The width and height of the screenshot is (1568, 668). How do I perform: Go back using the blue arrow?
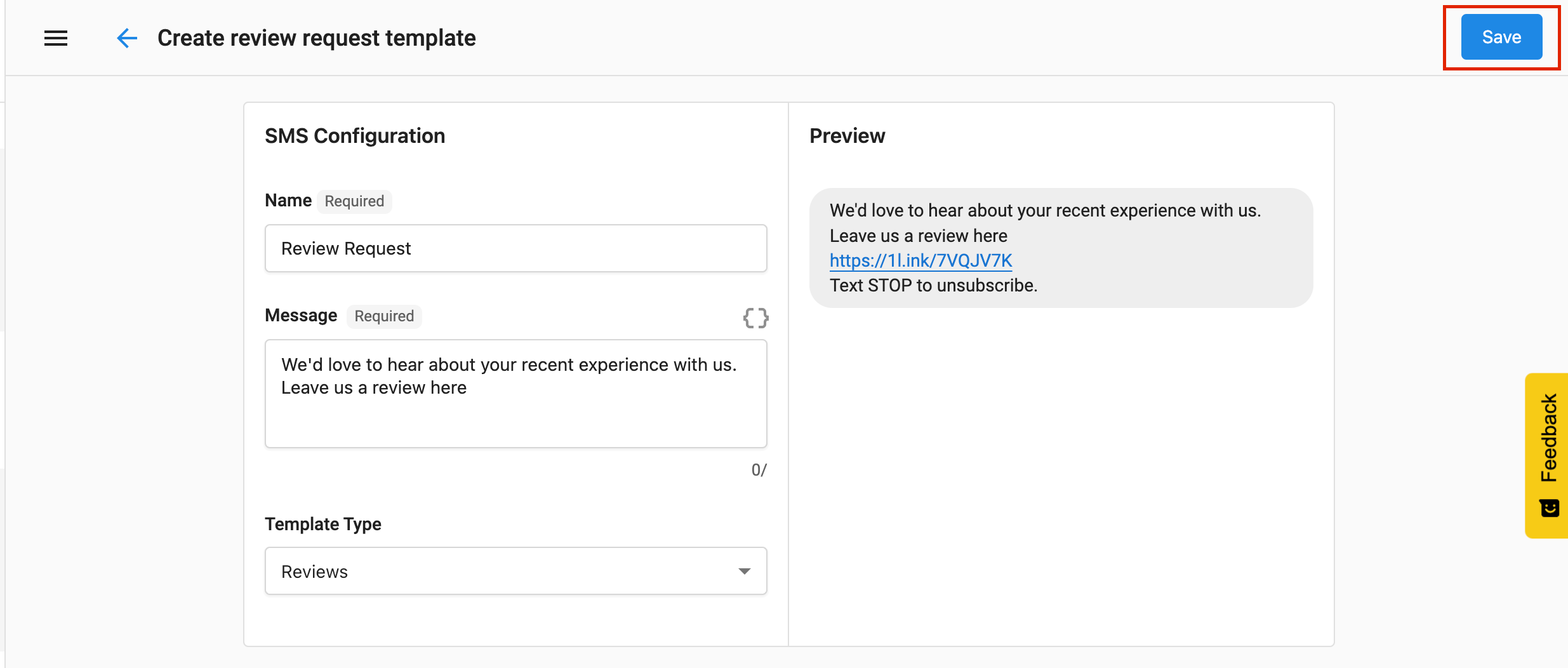127,38
